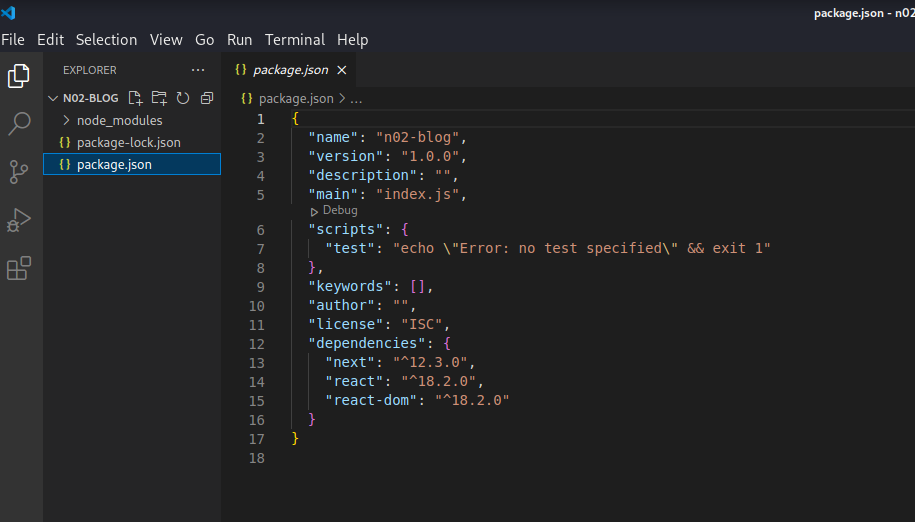Click the "index.js" main value
The width and height of the screenshot is (915, 522).
coord(417,194)
